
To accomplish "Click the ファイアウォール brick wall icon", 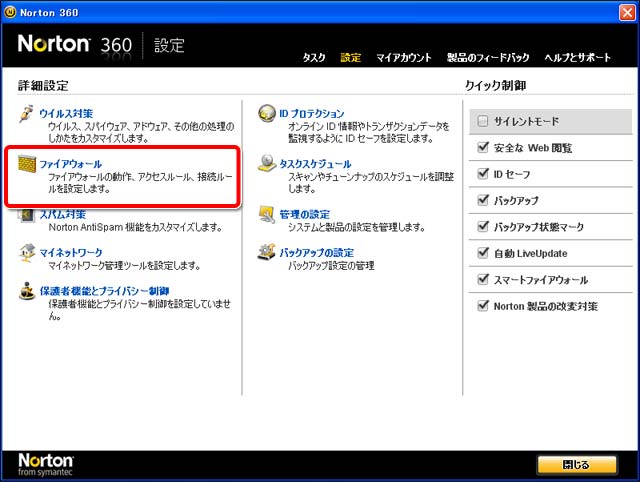I will point(27,163).
